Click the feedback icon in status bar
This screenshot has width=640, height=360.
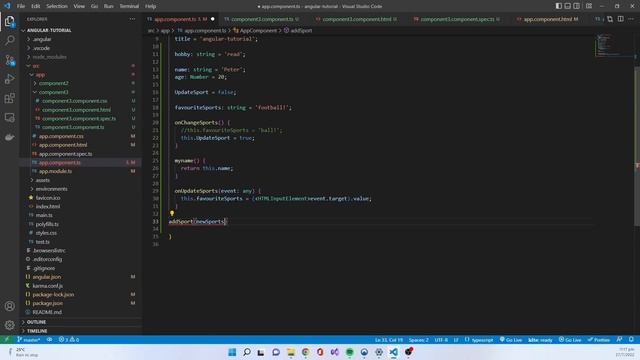click(x=619, y=340)
